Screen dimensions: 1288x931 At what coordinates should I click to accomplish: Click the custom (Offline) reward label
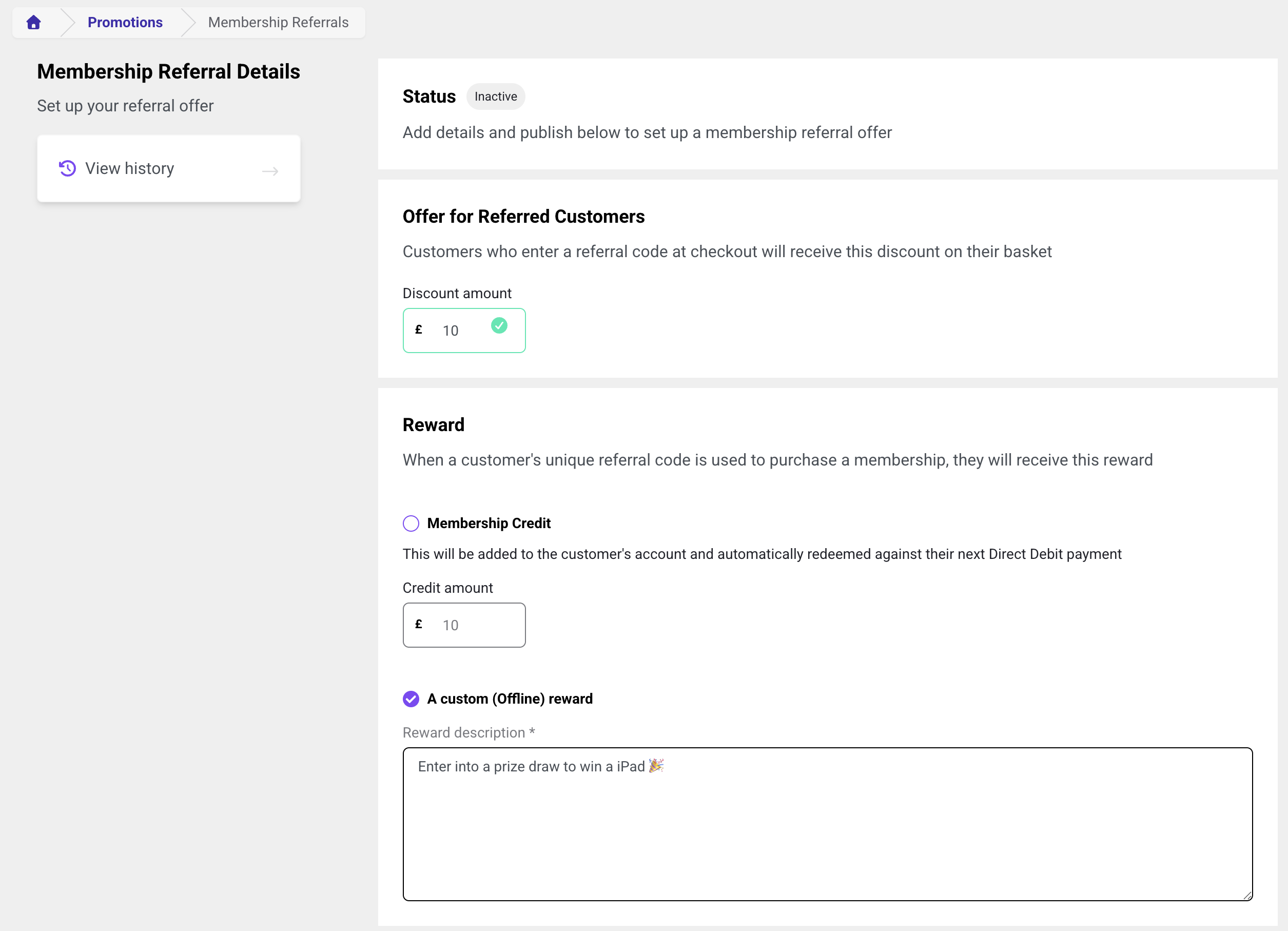coord(510,699)
